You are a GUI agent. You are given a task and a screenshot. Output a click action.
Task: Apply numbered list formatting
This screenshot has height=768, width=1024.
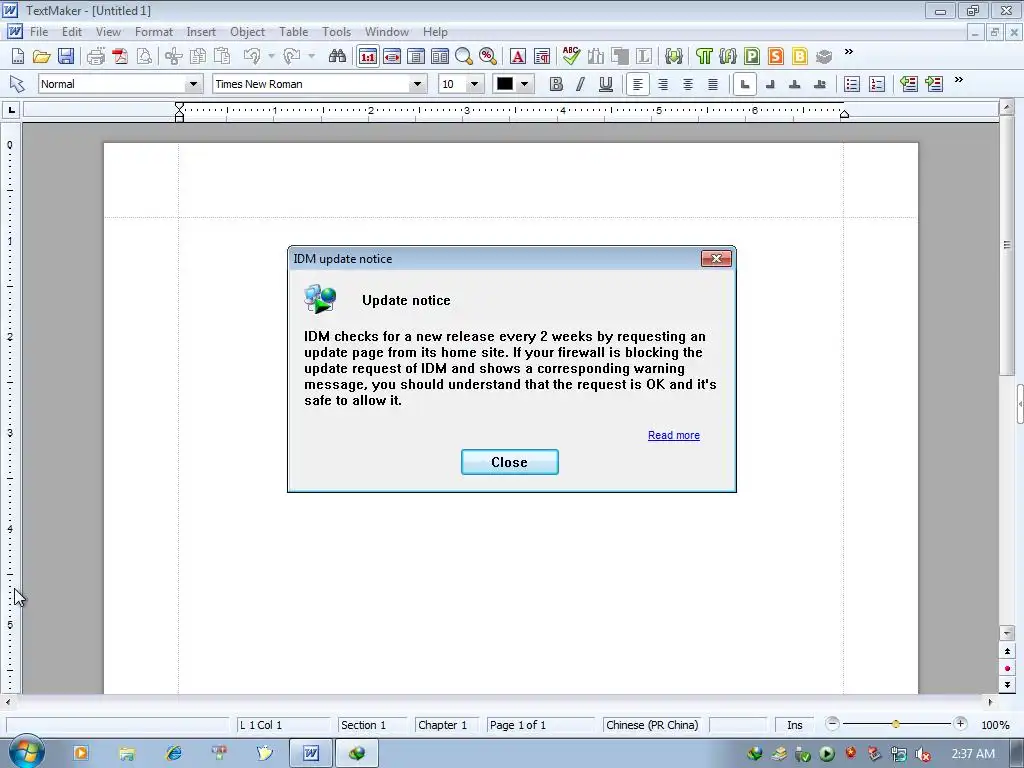coord(877,84)
